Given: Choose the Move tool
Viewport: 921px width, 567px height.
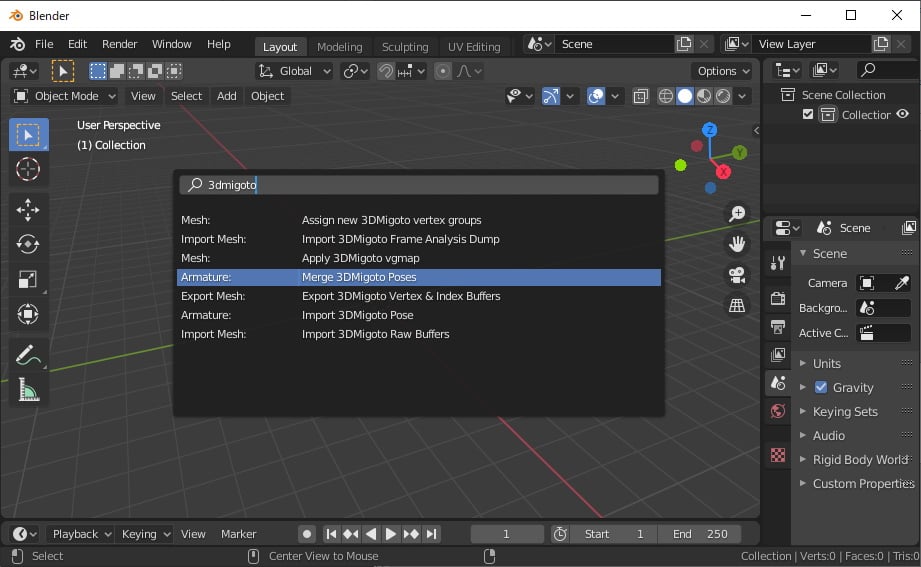Looking at the screenshot, I should pyautogui.click(x=28, y=210).
